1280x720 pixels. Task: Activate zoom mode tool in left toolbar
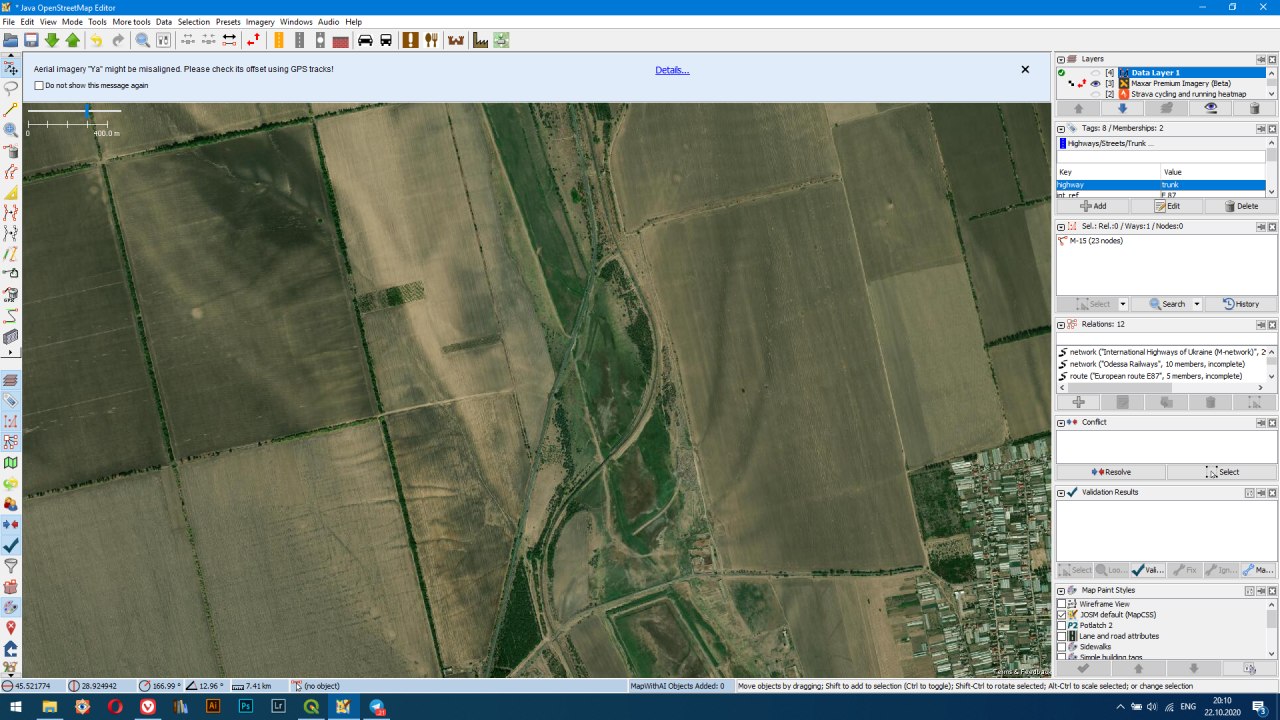11,130
